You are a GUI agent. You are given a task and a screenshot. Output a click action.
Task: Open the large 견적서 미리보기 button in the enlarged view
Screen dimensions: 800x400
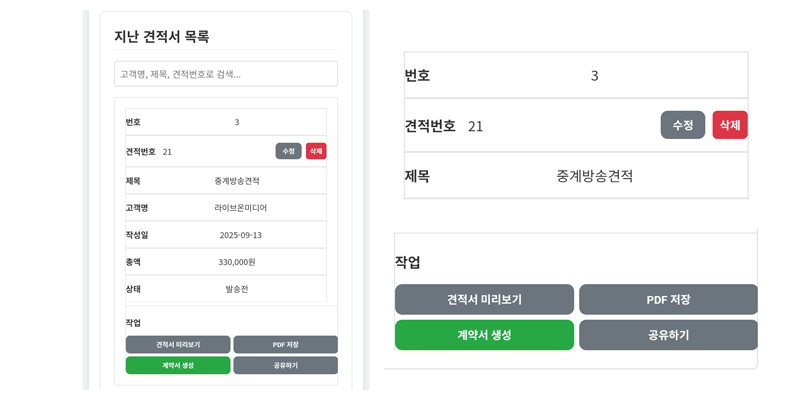484,299
